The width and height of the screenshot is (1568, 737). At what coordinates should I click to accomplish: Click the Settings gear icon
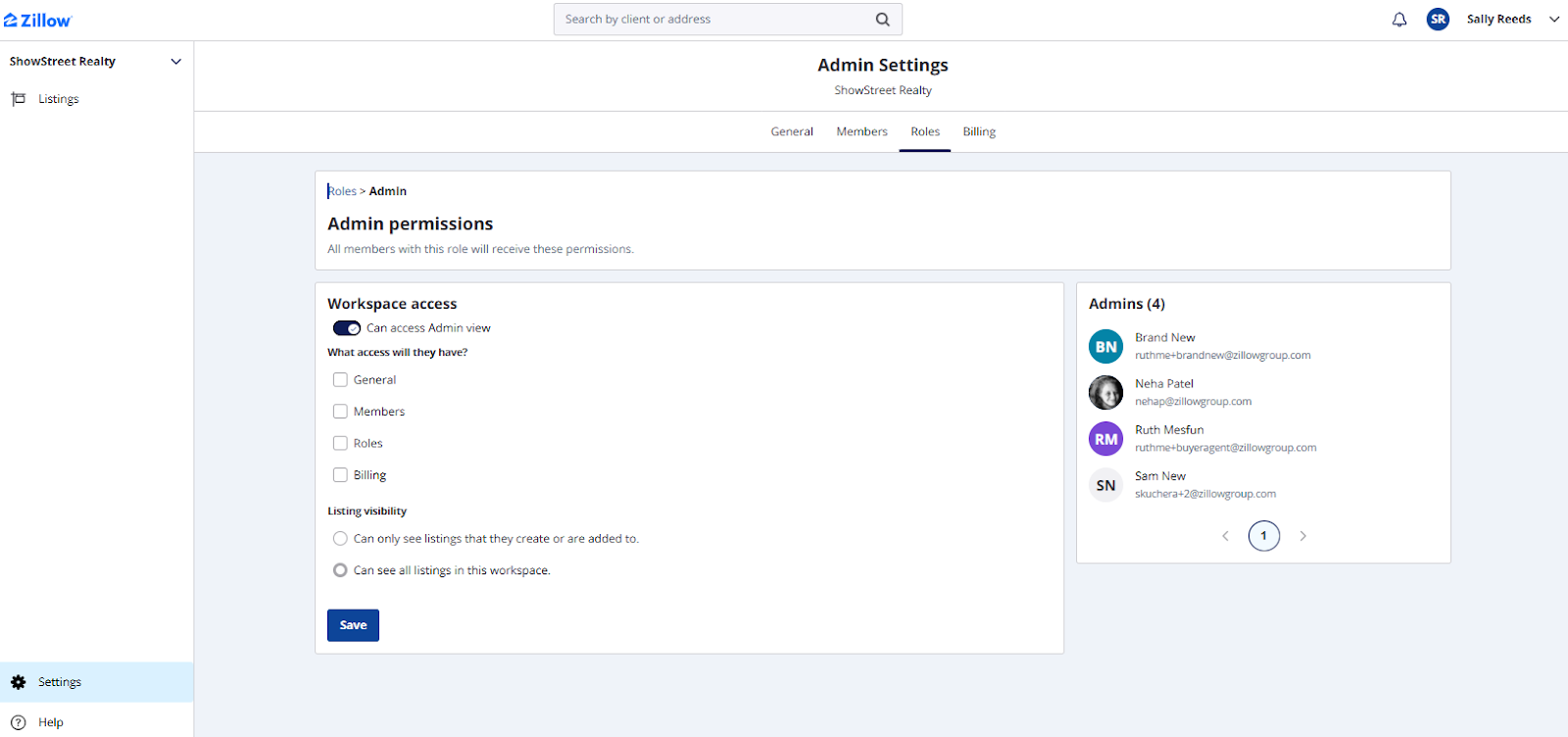click(18, 682)
